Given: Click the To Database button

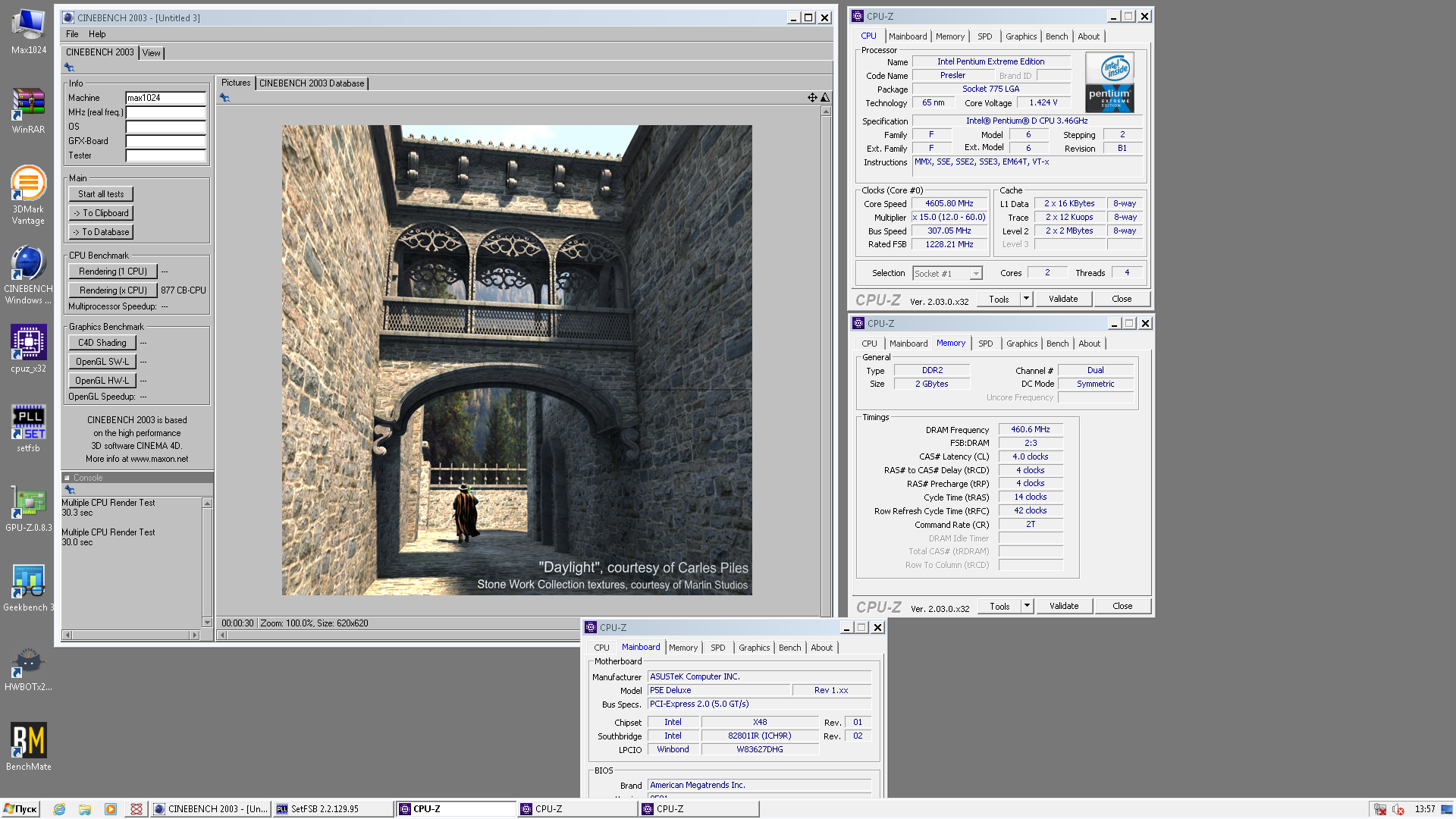Looking at the screenshot, I should tap(101, 232).
